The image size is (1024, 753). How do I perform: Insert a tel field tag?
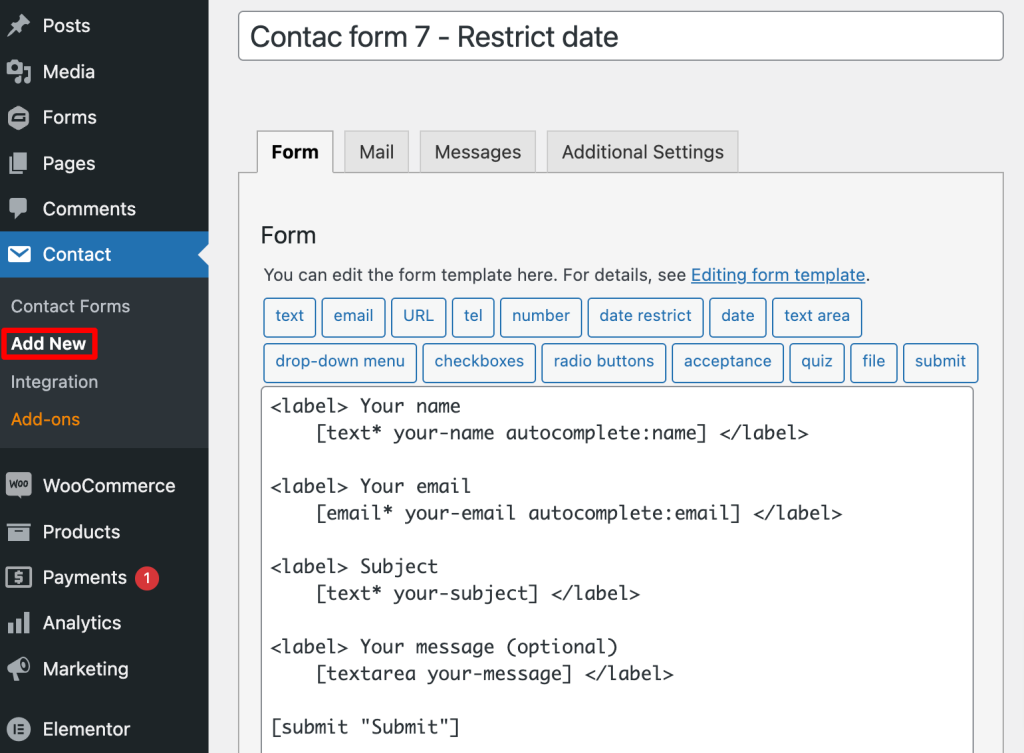(x=473, y=317)
